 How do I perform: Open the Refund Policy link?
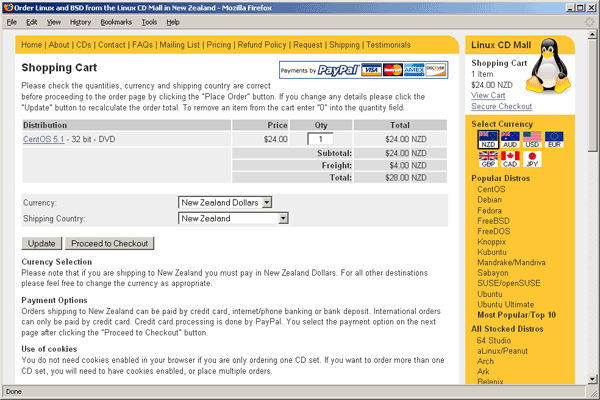[x=262, y=45]
